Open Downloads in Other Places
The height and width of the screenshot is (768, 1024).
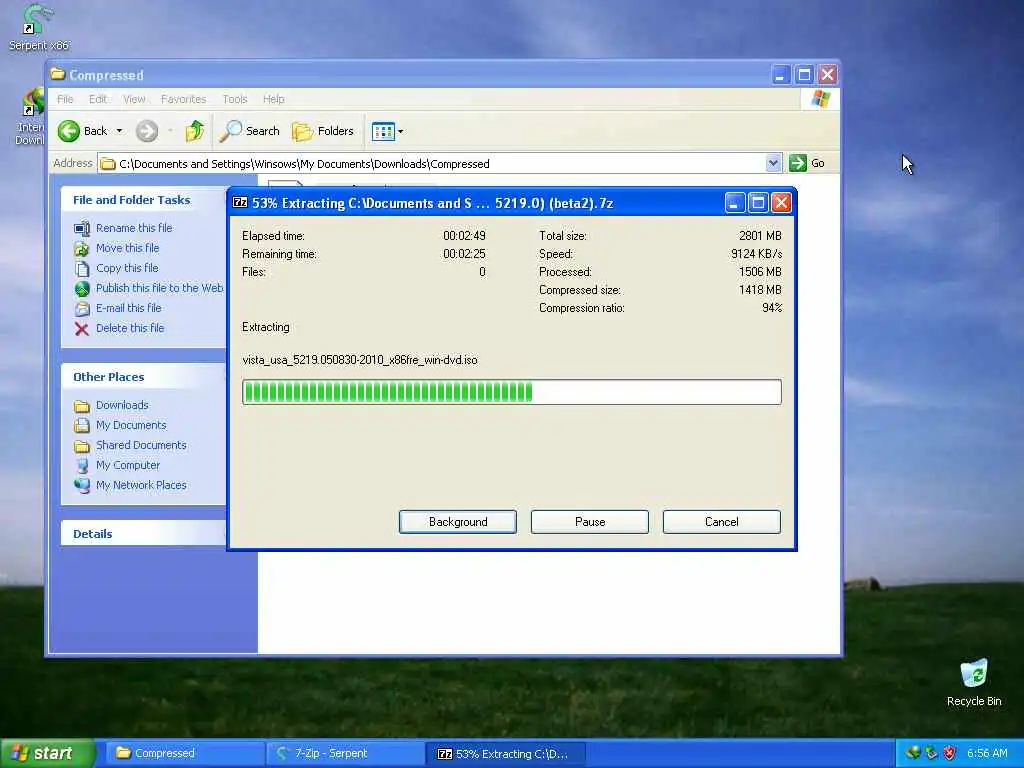point(122,406)
